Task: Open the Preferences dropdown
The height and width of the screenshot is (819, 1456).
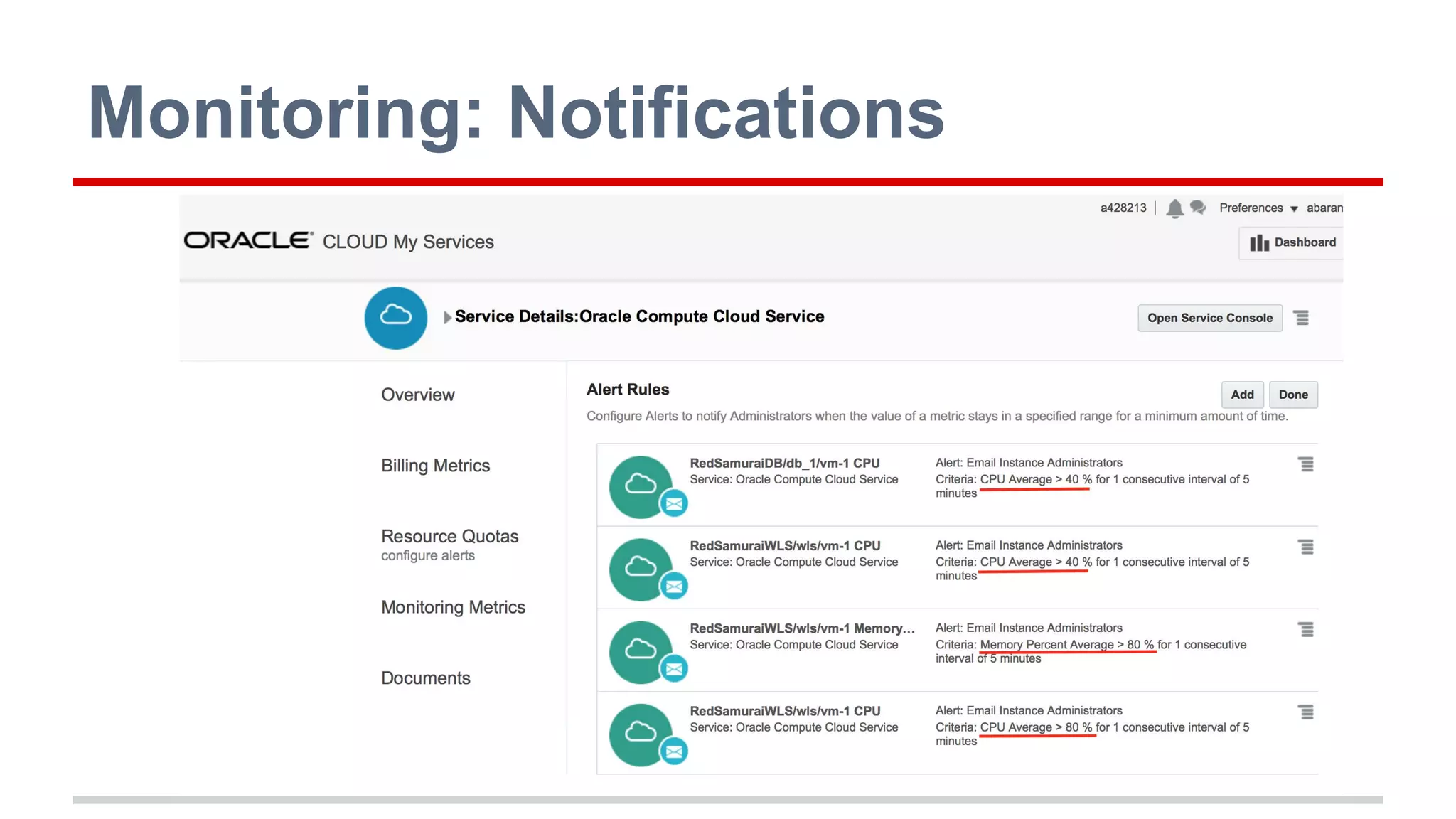Action: (x=1258, y=208)
